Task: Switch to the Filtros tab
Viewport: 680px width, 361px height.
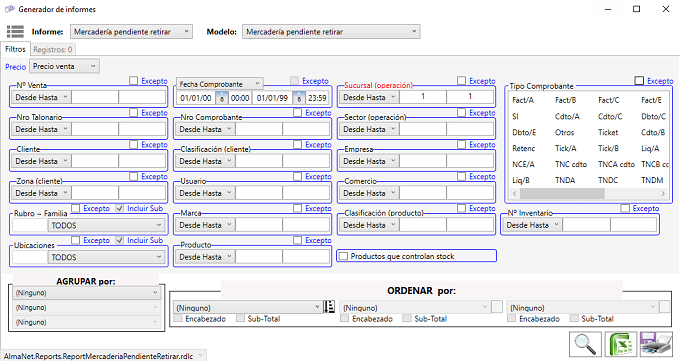Action: (15, 49)
